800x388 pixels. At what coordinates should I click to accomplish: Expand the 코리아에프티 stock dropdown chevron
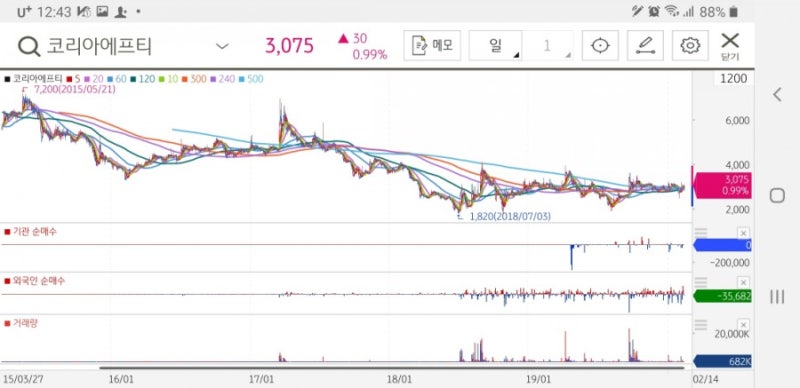222,46
